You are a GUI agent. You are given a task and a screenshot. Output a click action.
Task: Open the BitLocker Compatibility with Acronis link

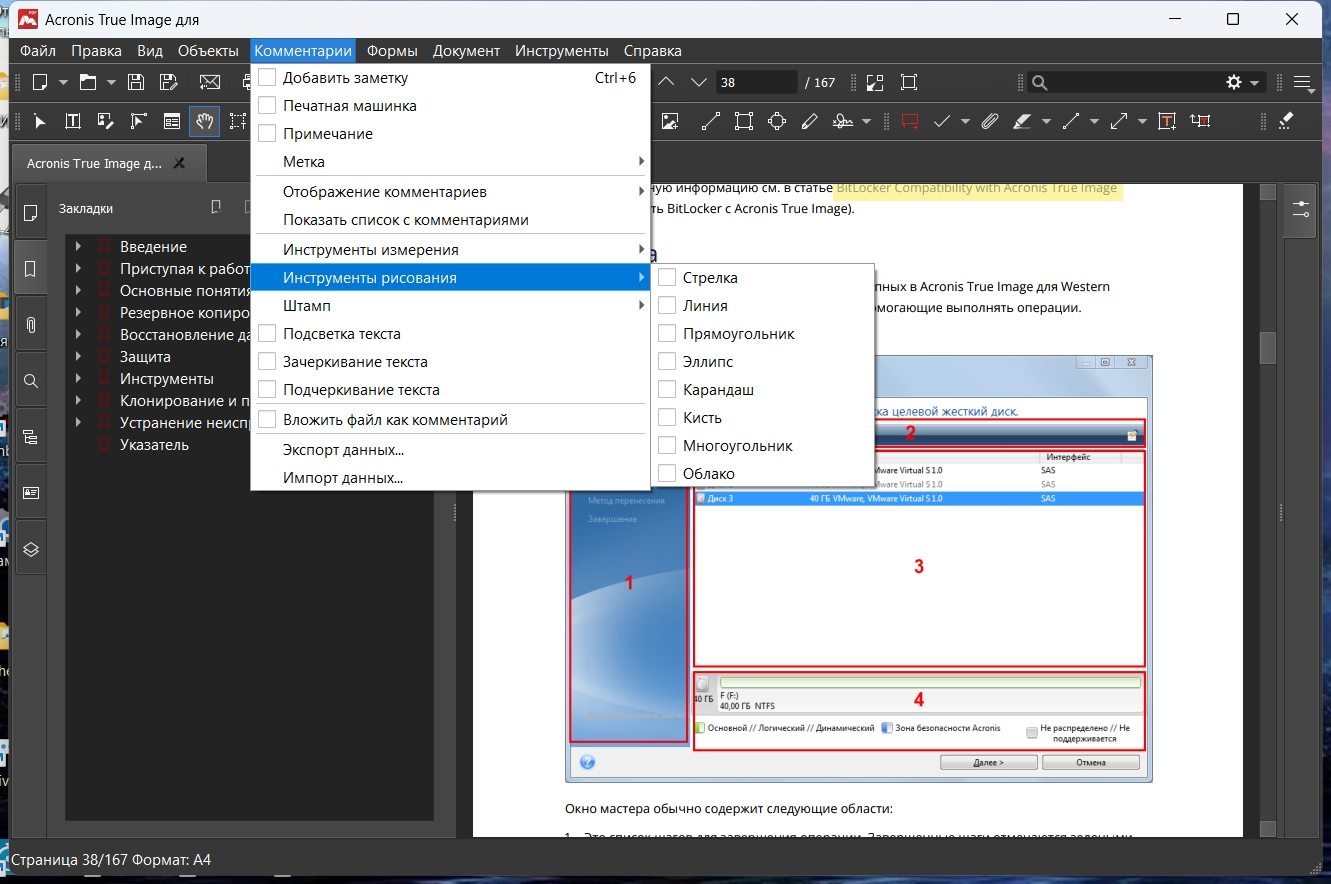click(976, 188)
